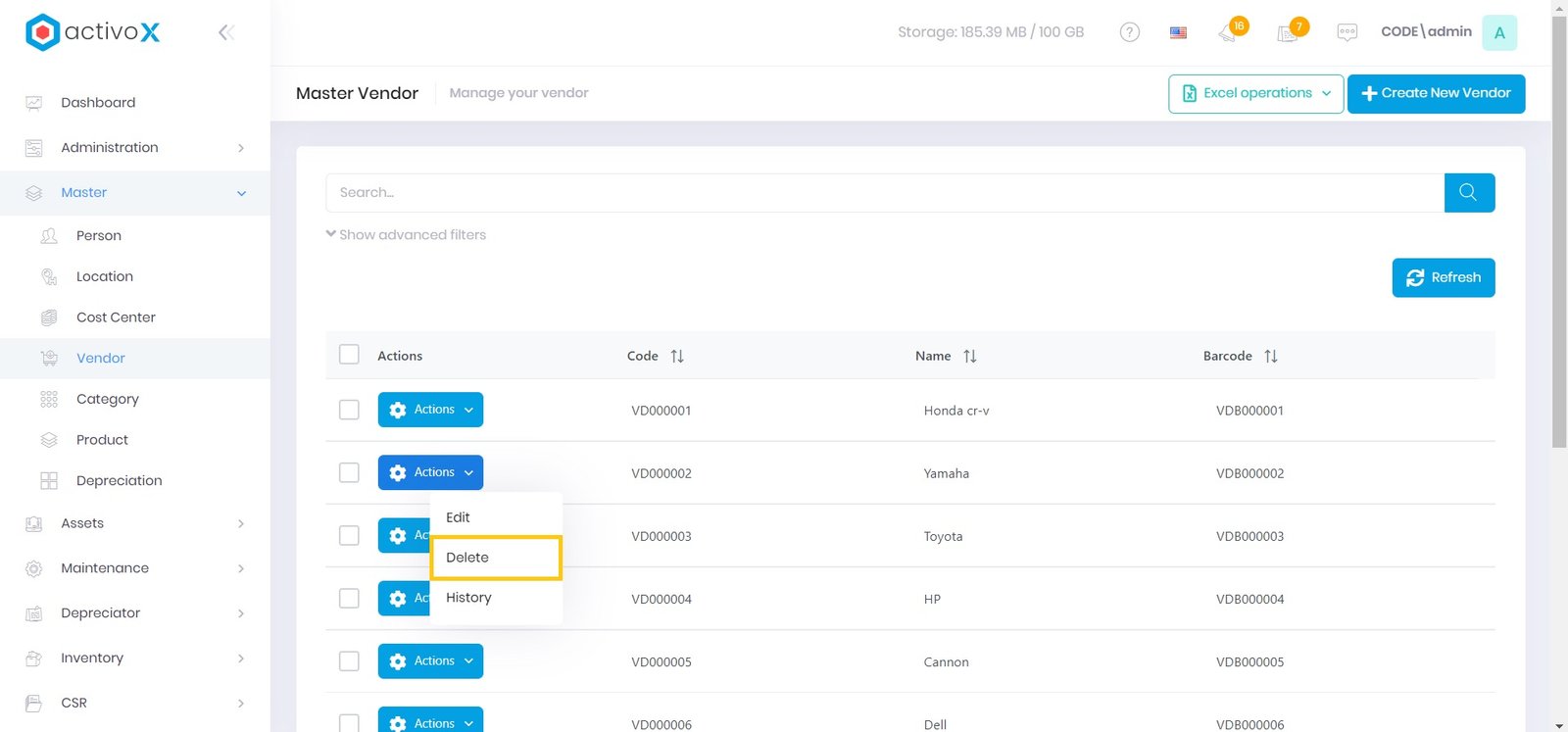The height and width of the screenshot is (732, 1568).
Task: Select all rows with header checkbox
Action: [x=349, y=355]
